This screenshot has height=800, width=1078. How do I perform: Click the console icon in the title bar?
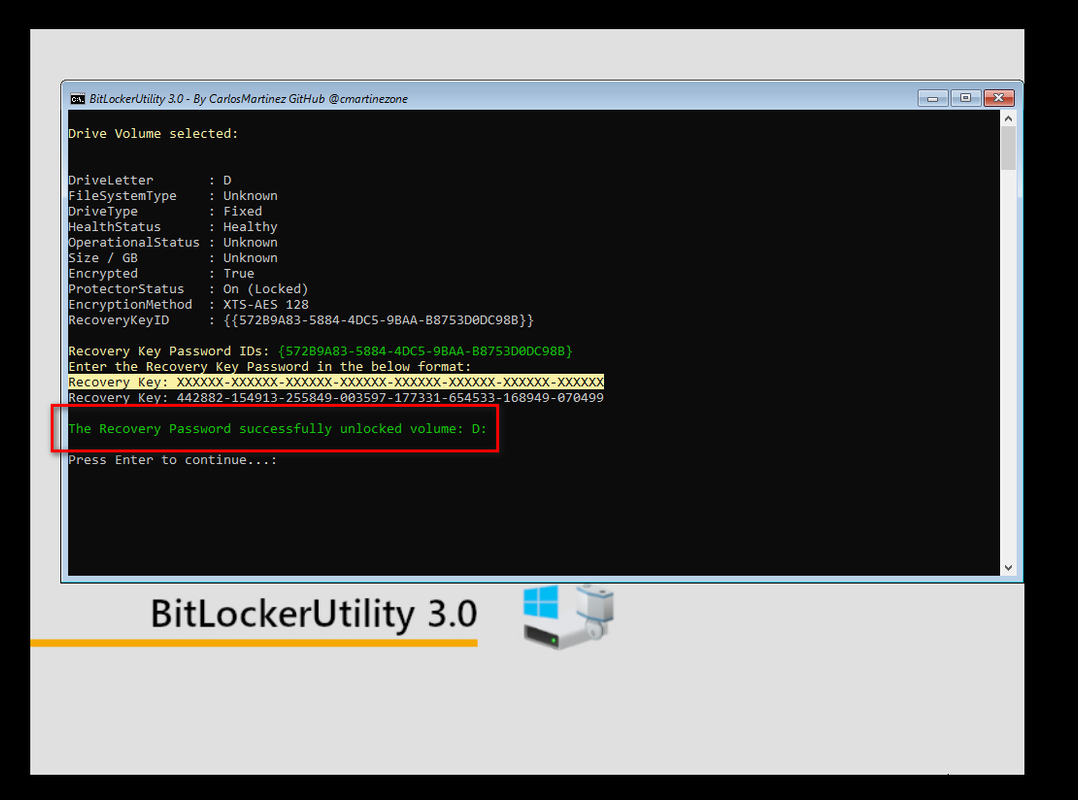(x=78, y=99)
